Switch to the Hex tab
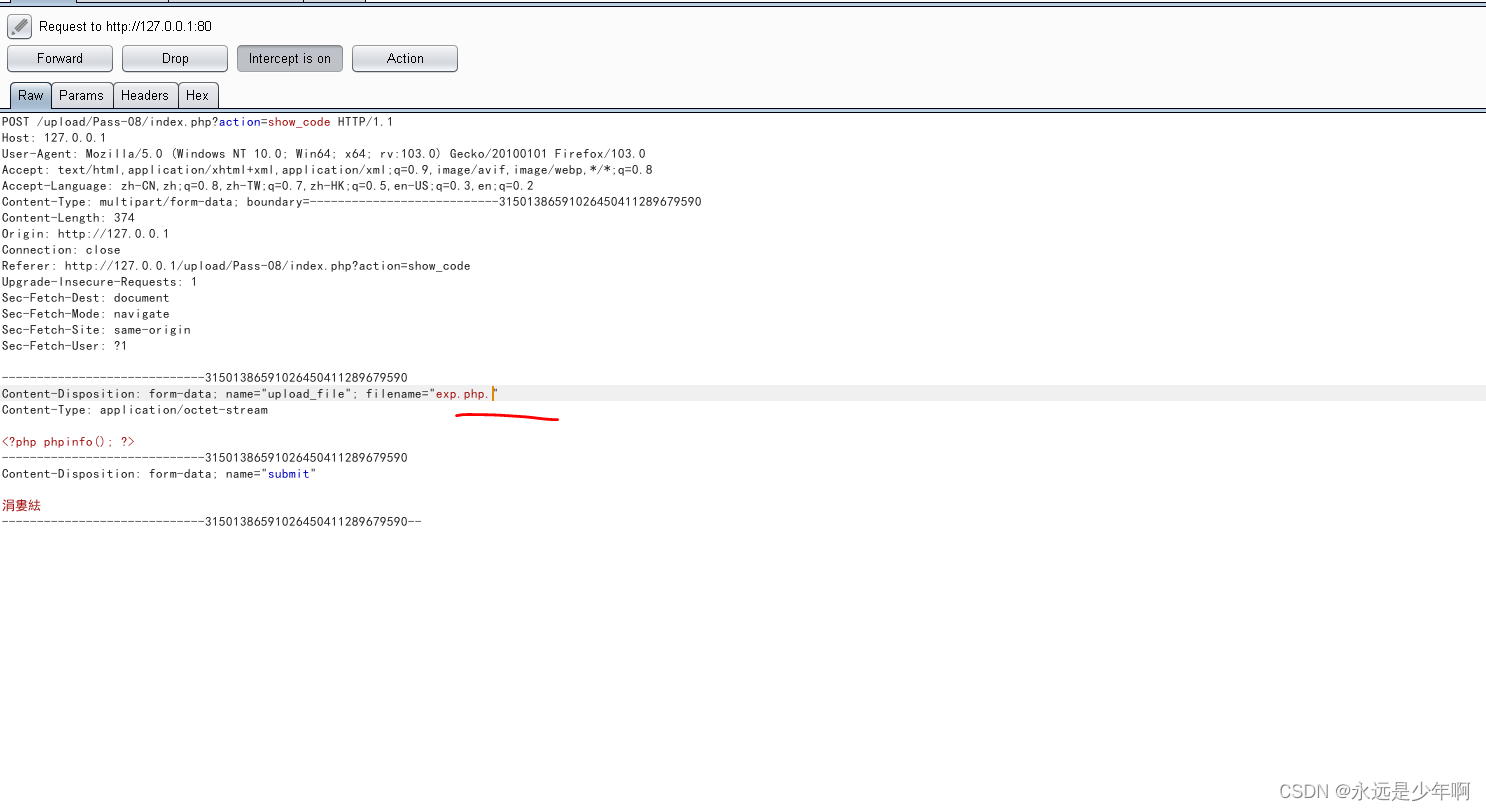 click(198, 96)
